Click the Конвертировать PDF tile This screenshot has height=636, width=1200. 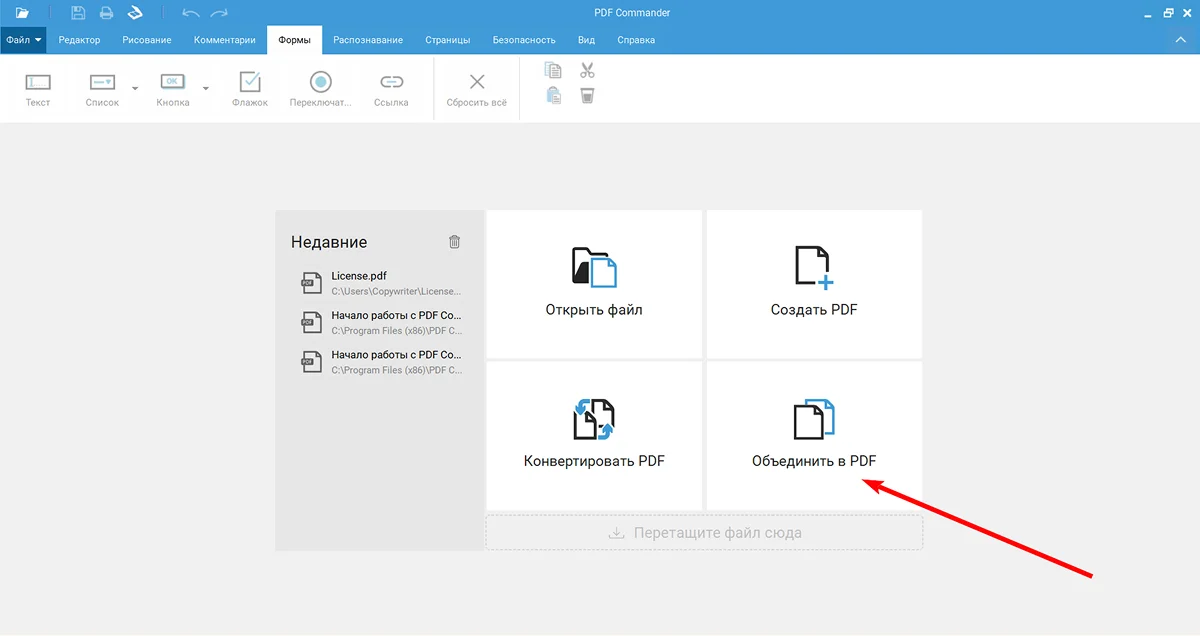tap(594, 436)
